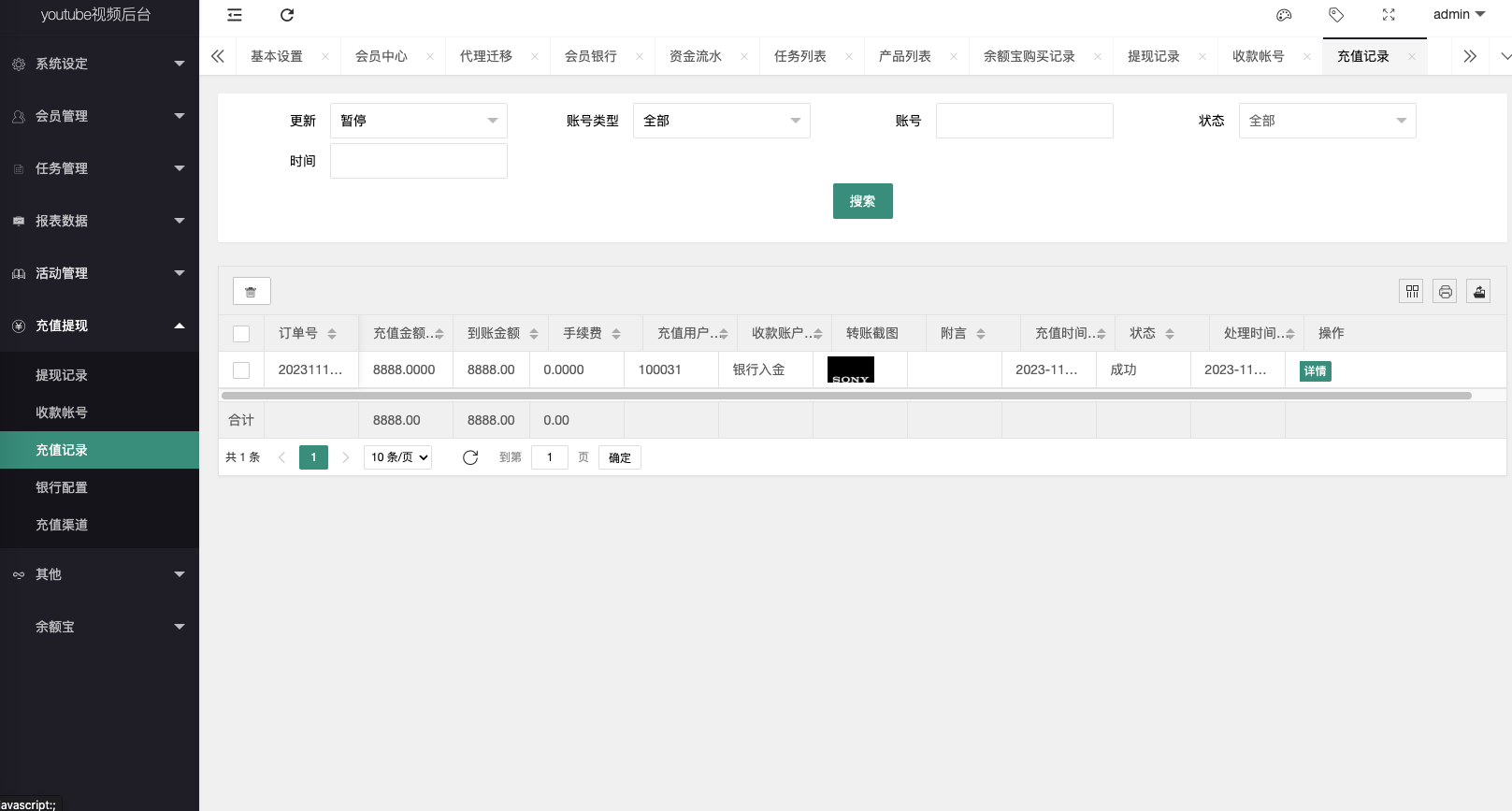The image size is (1512, 811).
Task: Open the column filter grid icon
Action: 1412,291
